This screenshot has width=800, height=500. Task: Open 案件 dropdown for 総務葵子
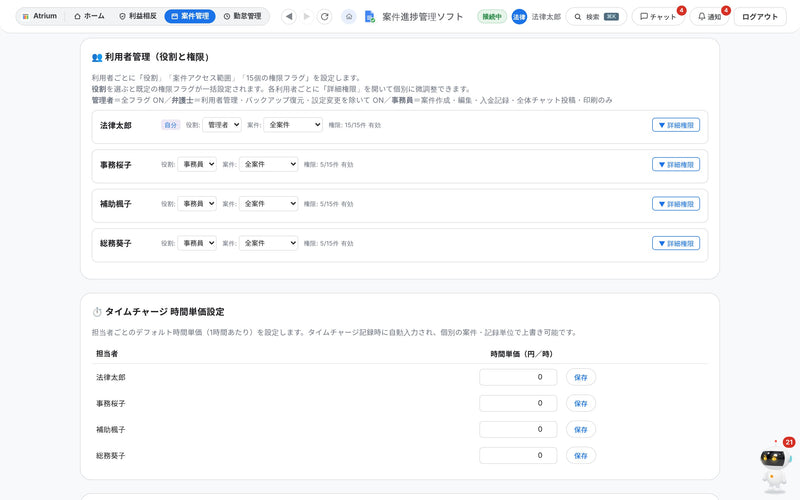point(268,243)
